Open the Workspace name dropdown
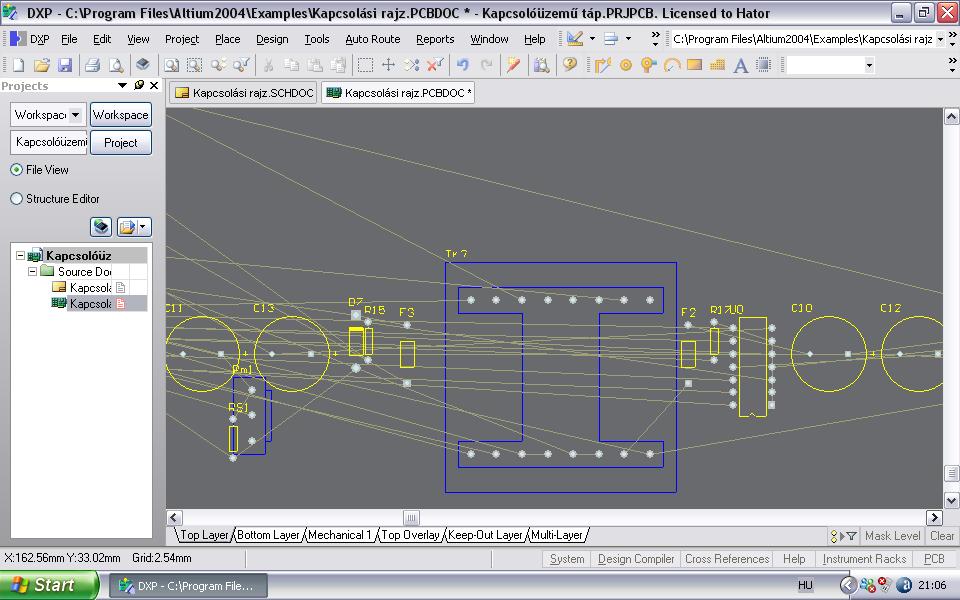Viewport: 960px width, 600px height. 75,115
